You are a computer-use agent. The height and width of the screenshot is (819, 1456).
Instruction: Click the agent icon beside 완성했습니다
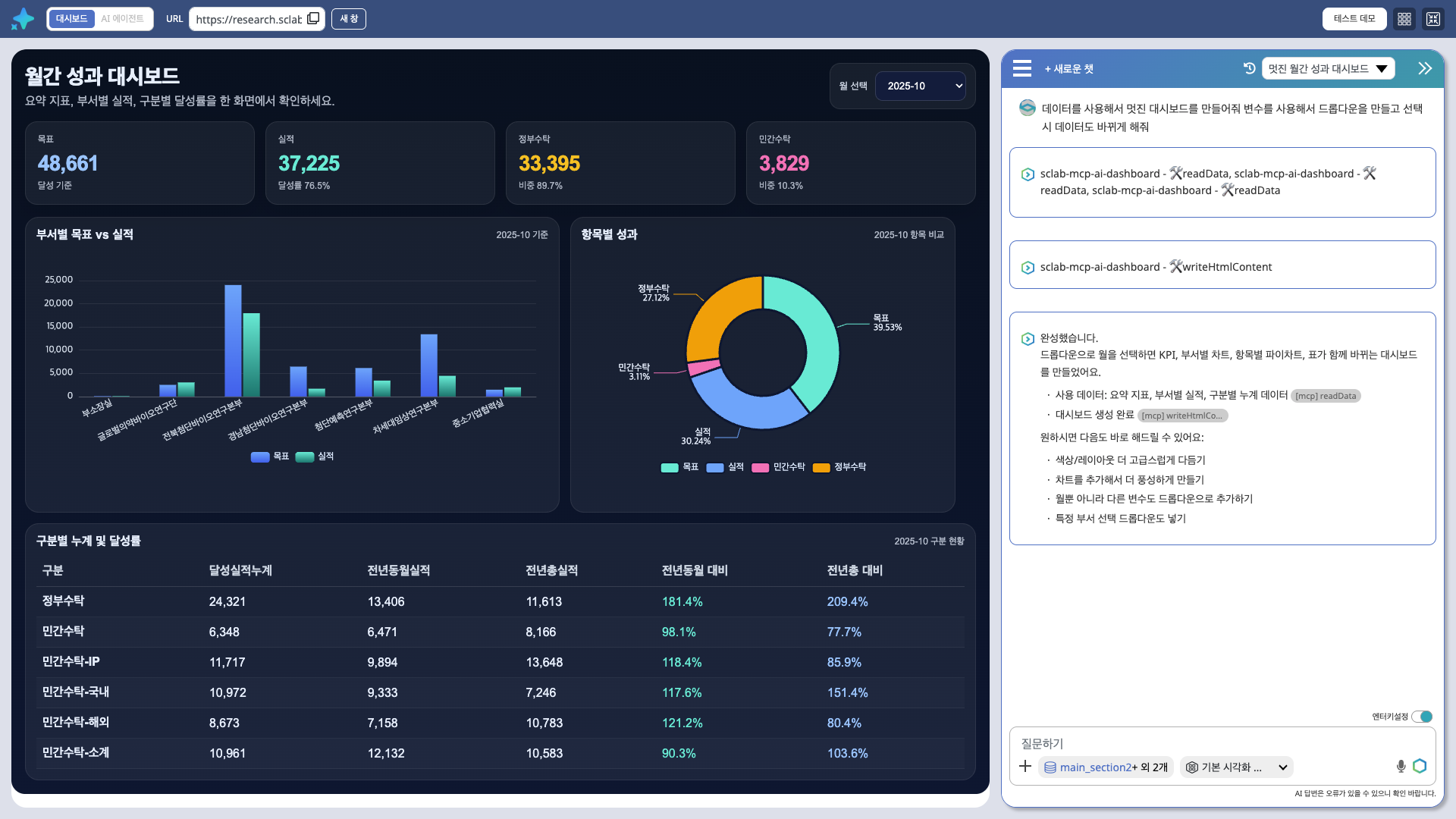pos(1028,339)
